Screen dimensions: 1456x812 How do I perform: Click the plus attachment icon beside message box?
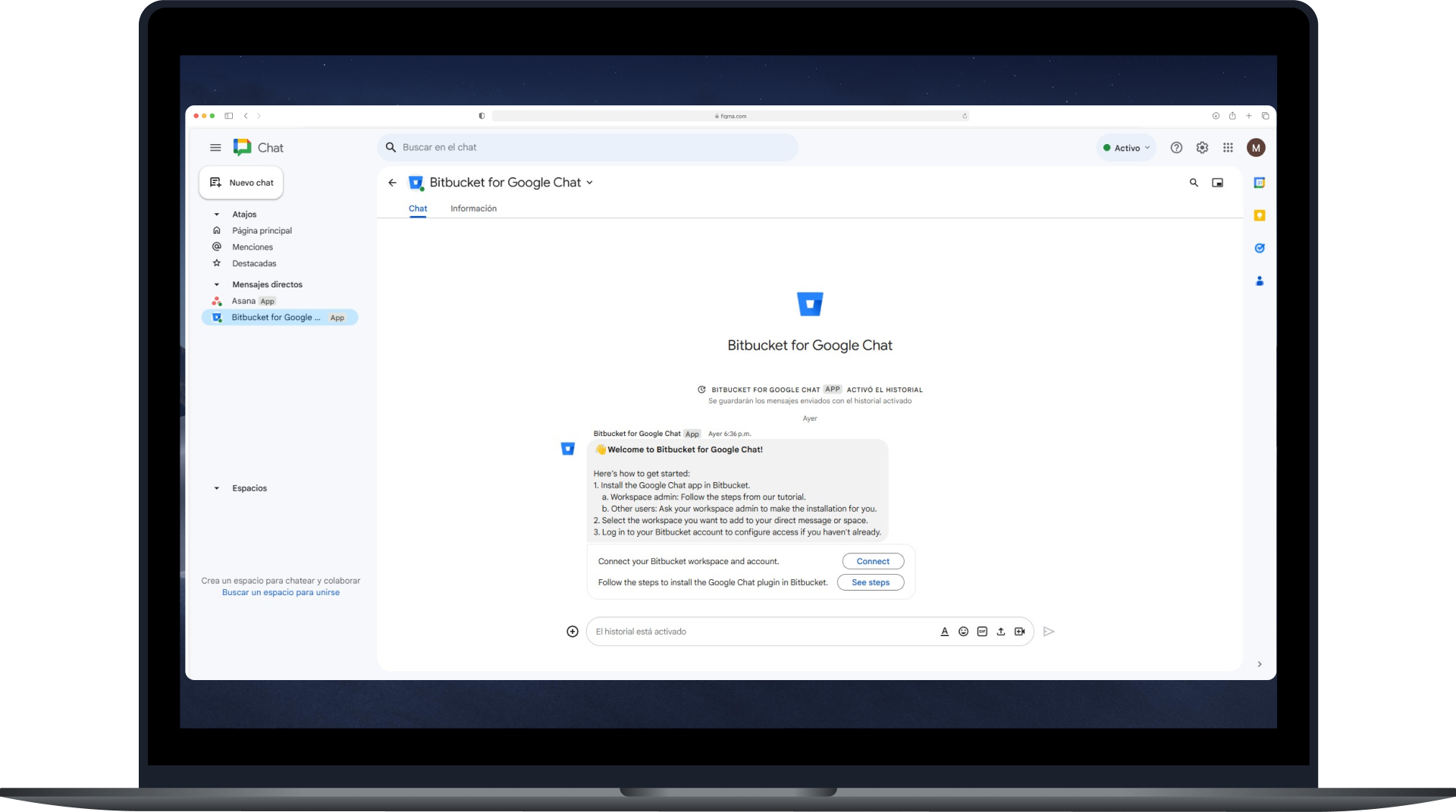[x=573, y=632]
